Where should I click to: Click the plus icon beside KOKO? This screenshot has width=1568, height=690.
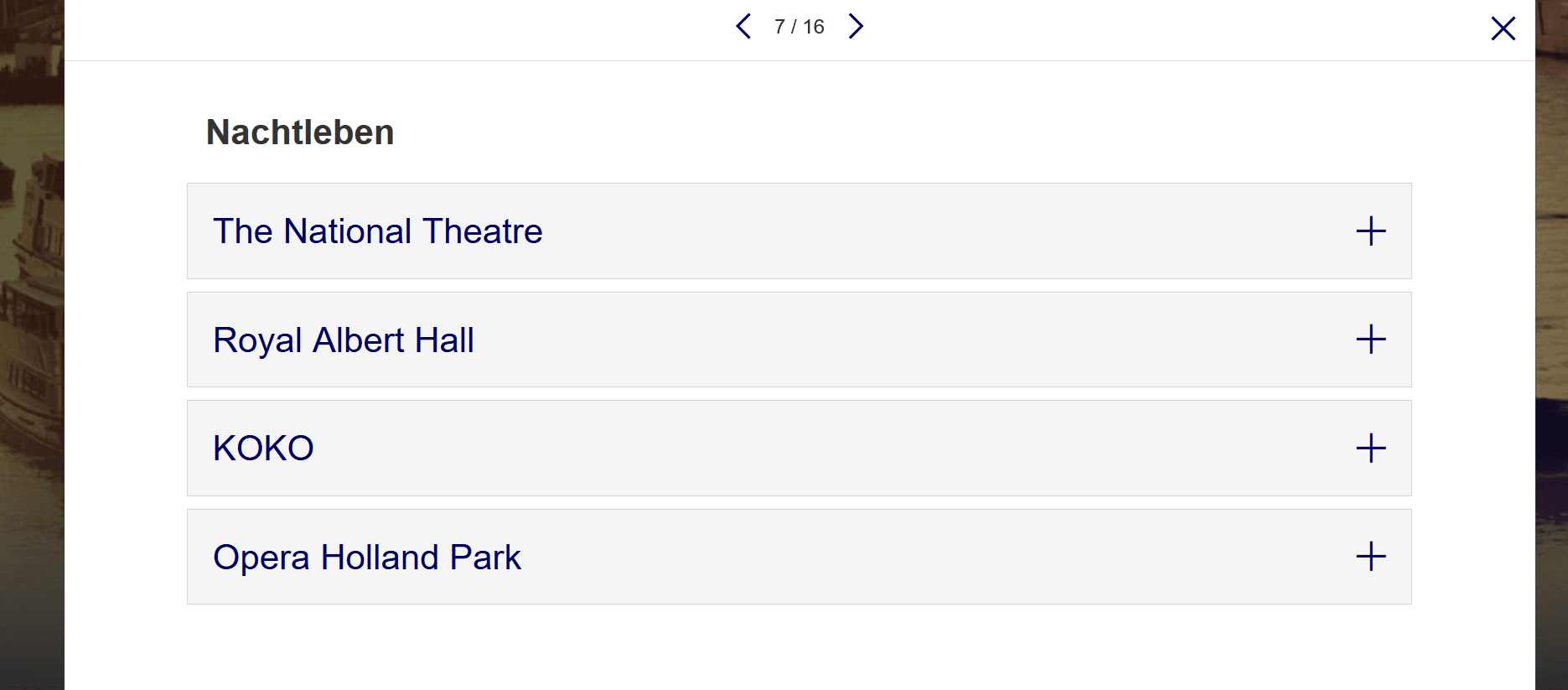(x=1370, y=448)
